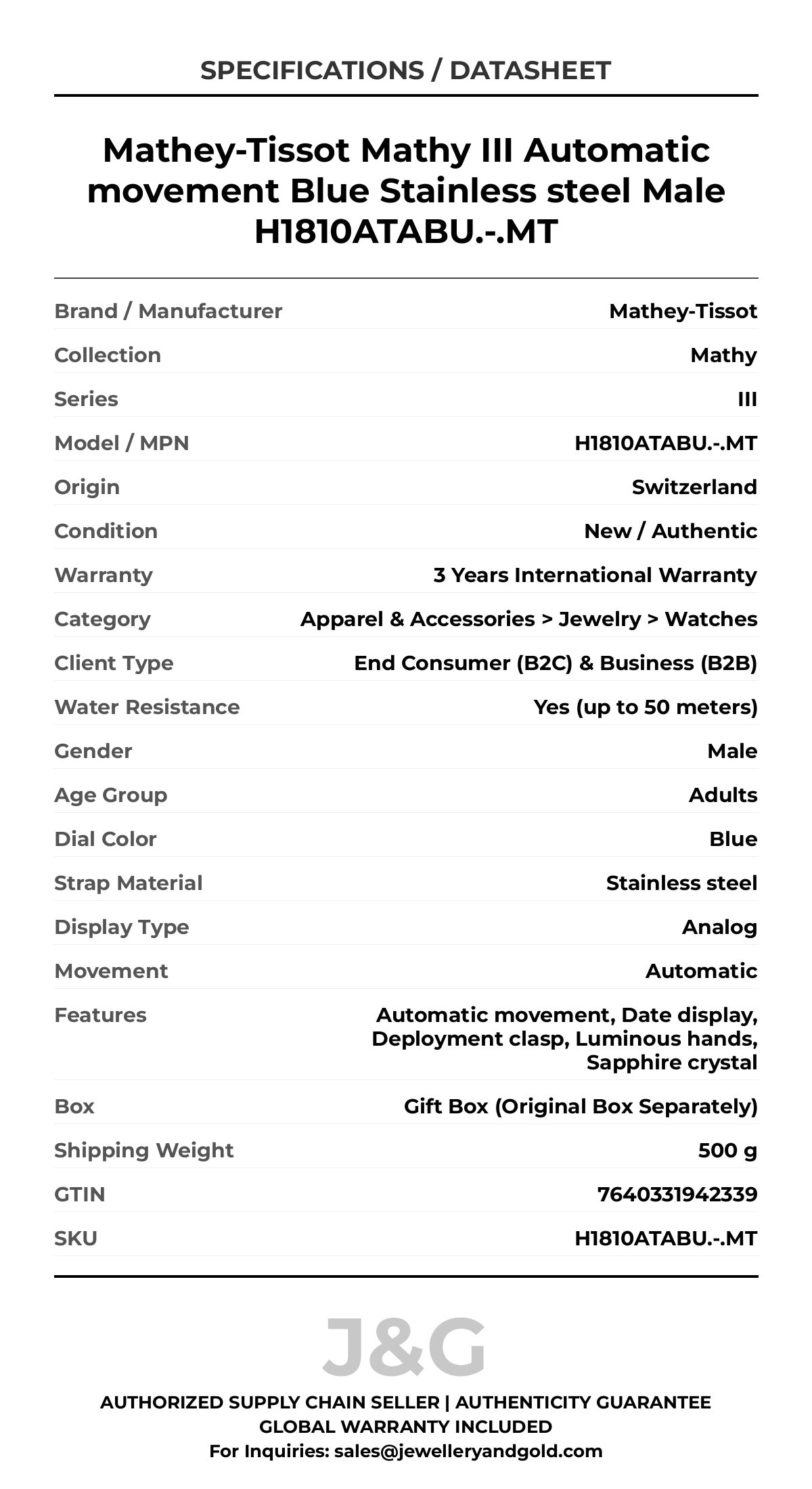Click the 500 g shipping weight value
The image size is (812, 1489).
727,1151
